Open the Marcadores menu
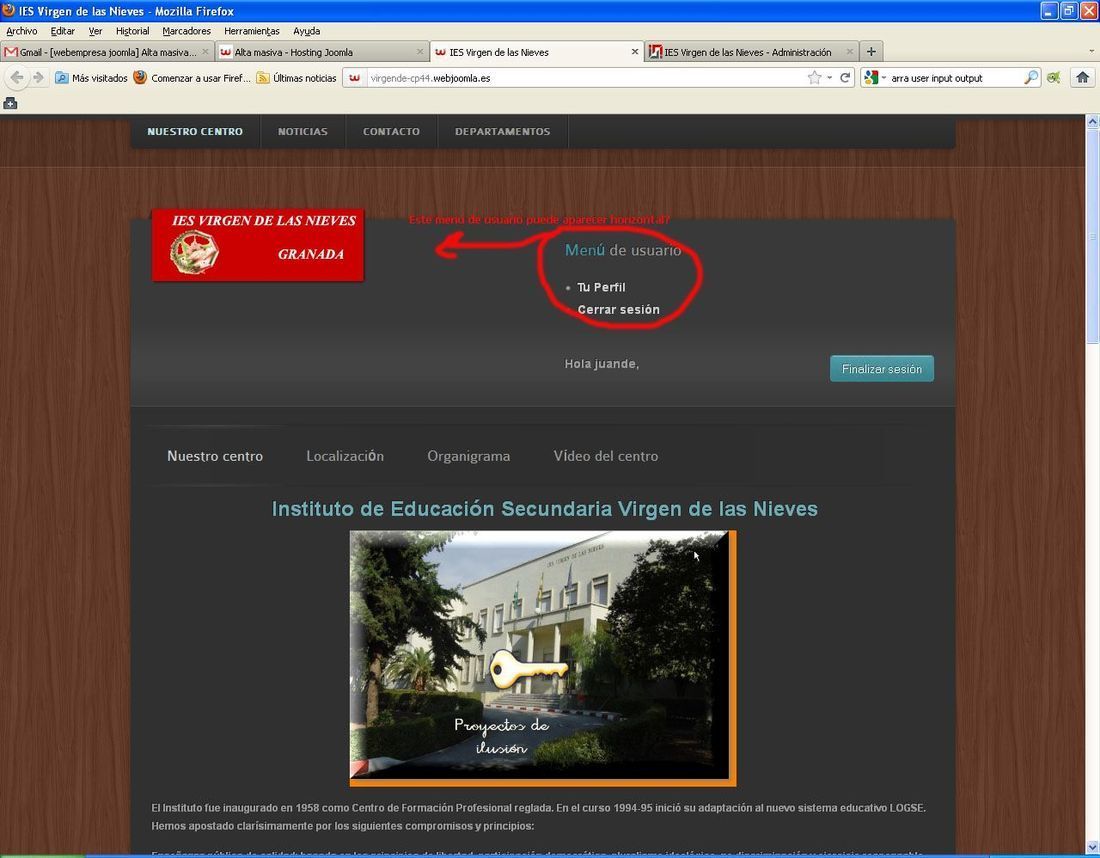 coord(187,31)
